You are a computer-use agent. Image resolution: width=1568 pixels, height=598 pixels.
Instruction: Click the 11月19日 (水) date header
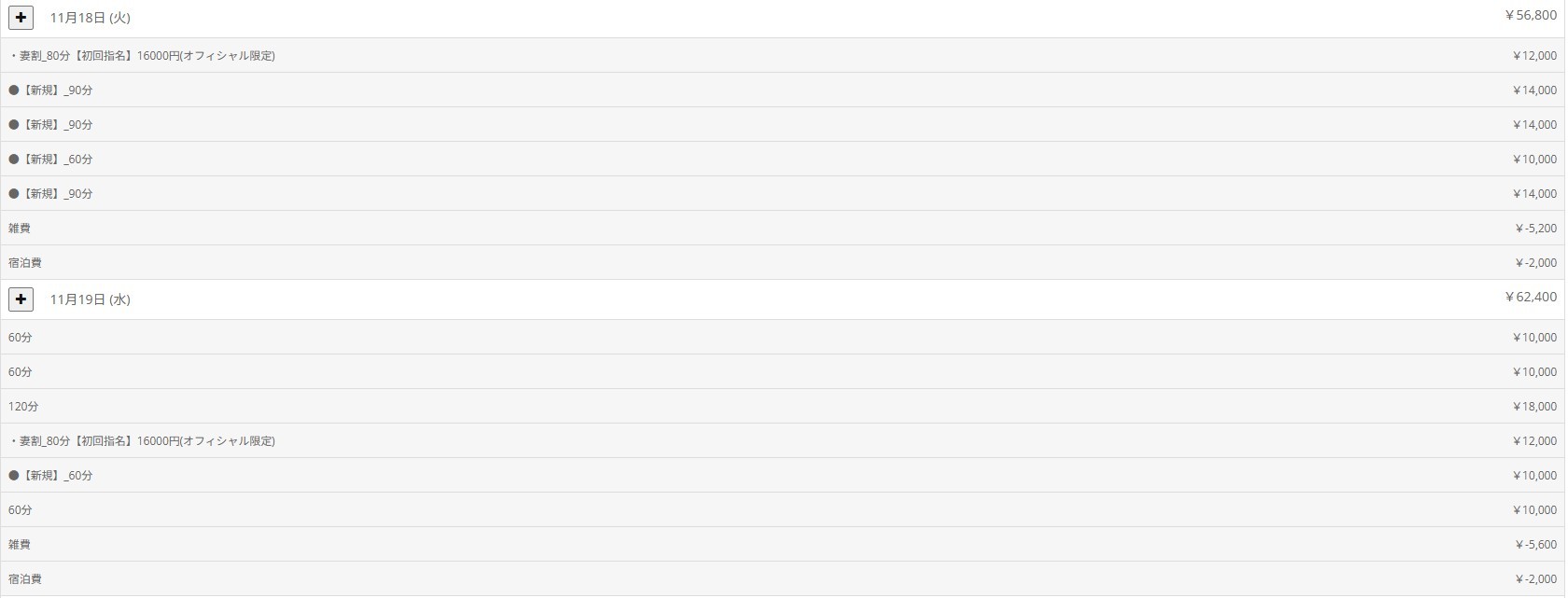point(90,299)
